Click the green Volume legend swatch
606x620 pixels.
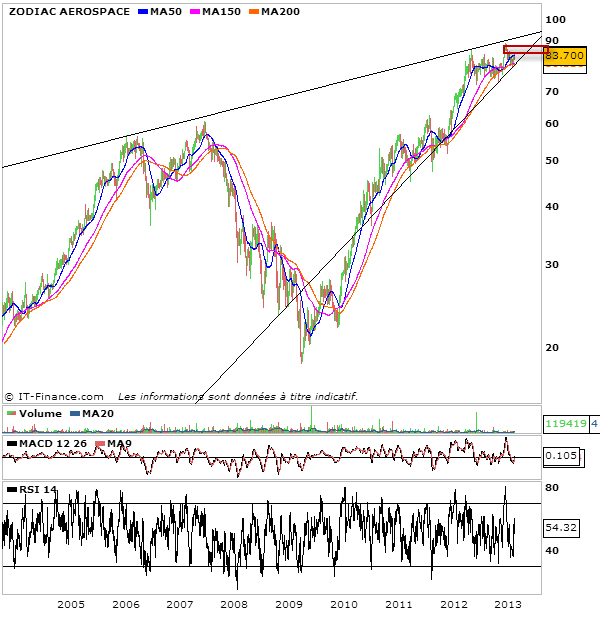11,413
